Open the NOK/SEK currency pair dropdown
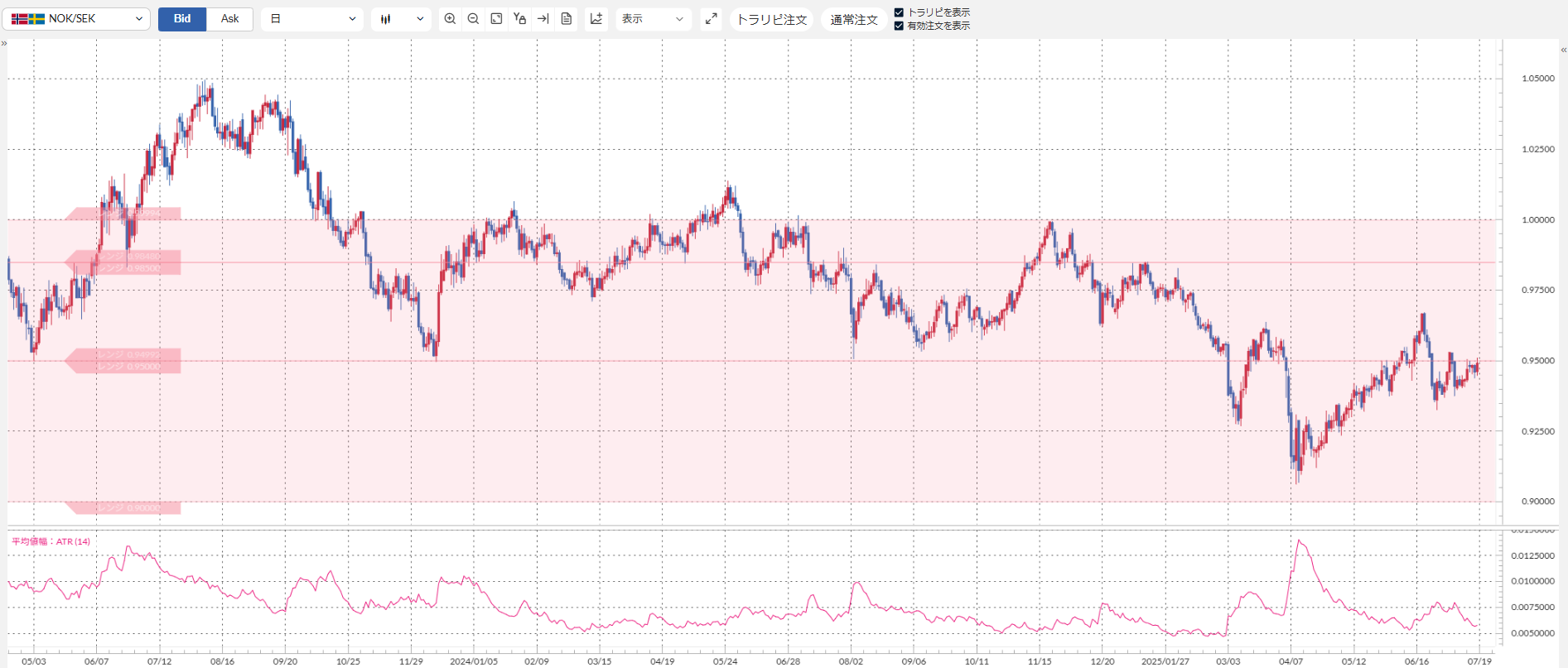 [x=76, y=19]
